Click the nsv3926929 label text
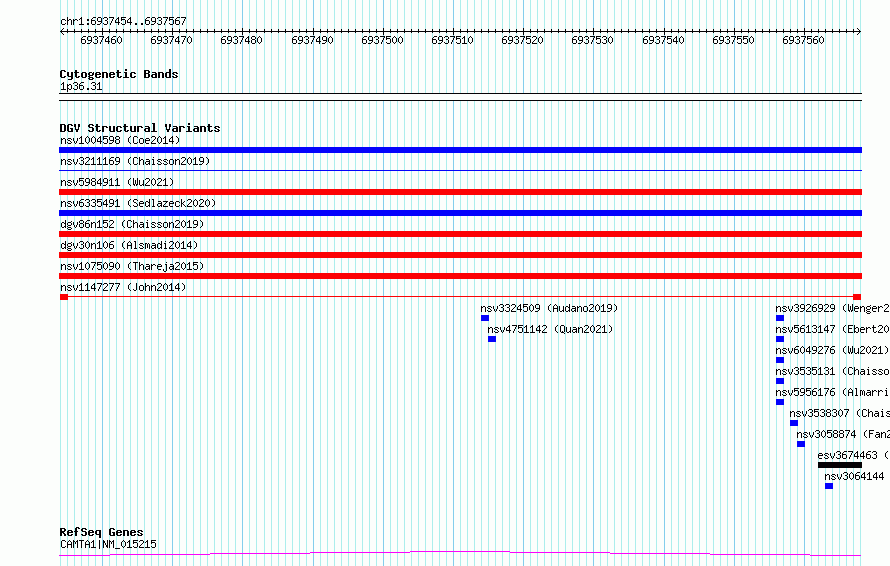The height and width of the screenshot is (566, 890). tap(832, 308)
